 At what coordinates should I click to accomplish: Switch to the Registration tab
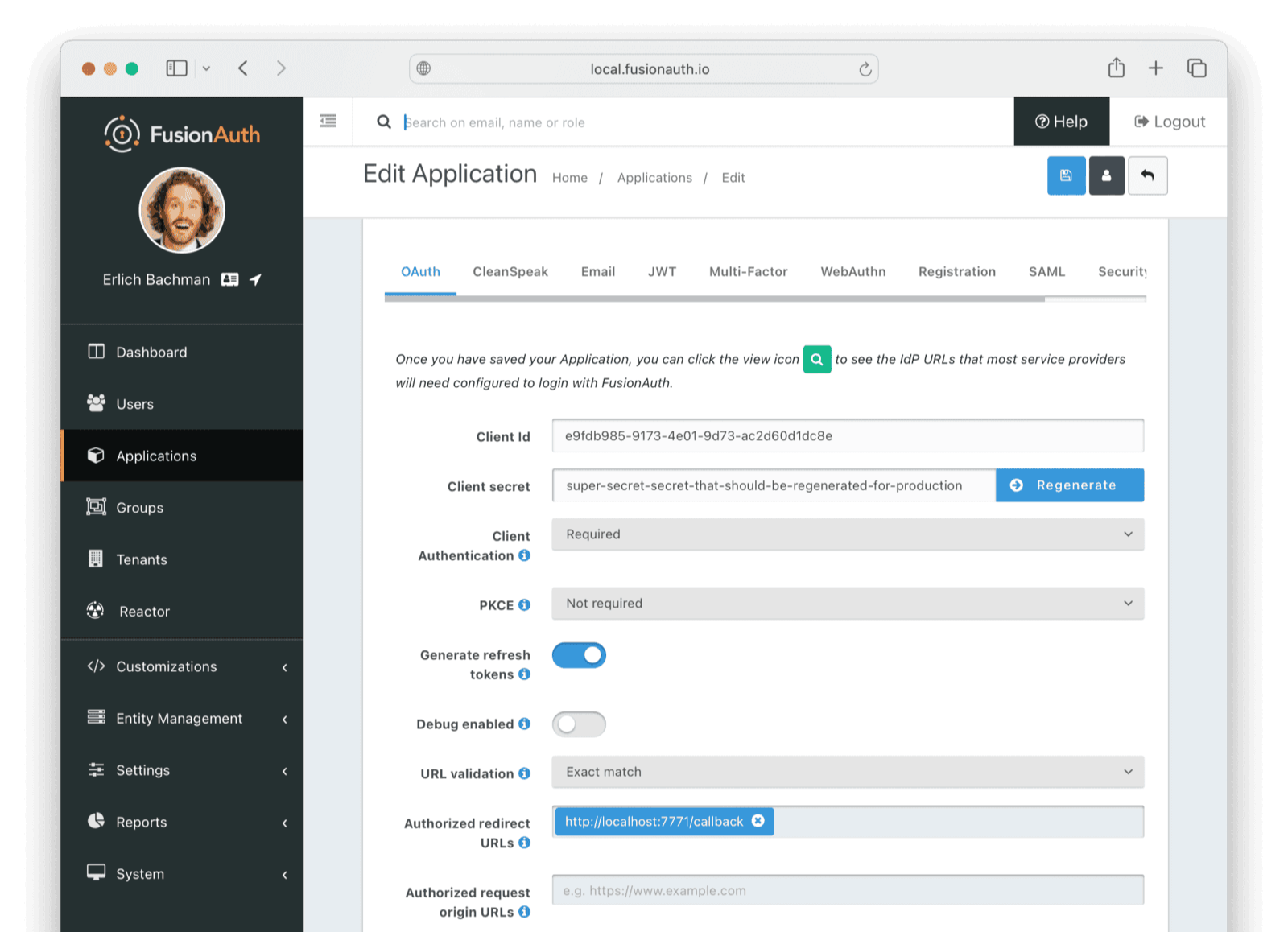[x=956, y=272]
